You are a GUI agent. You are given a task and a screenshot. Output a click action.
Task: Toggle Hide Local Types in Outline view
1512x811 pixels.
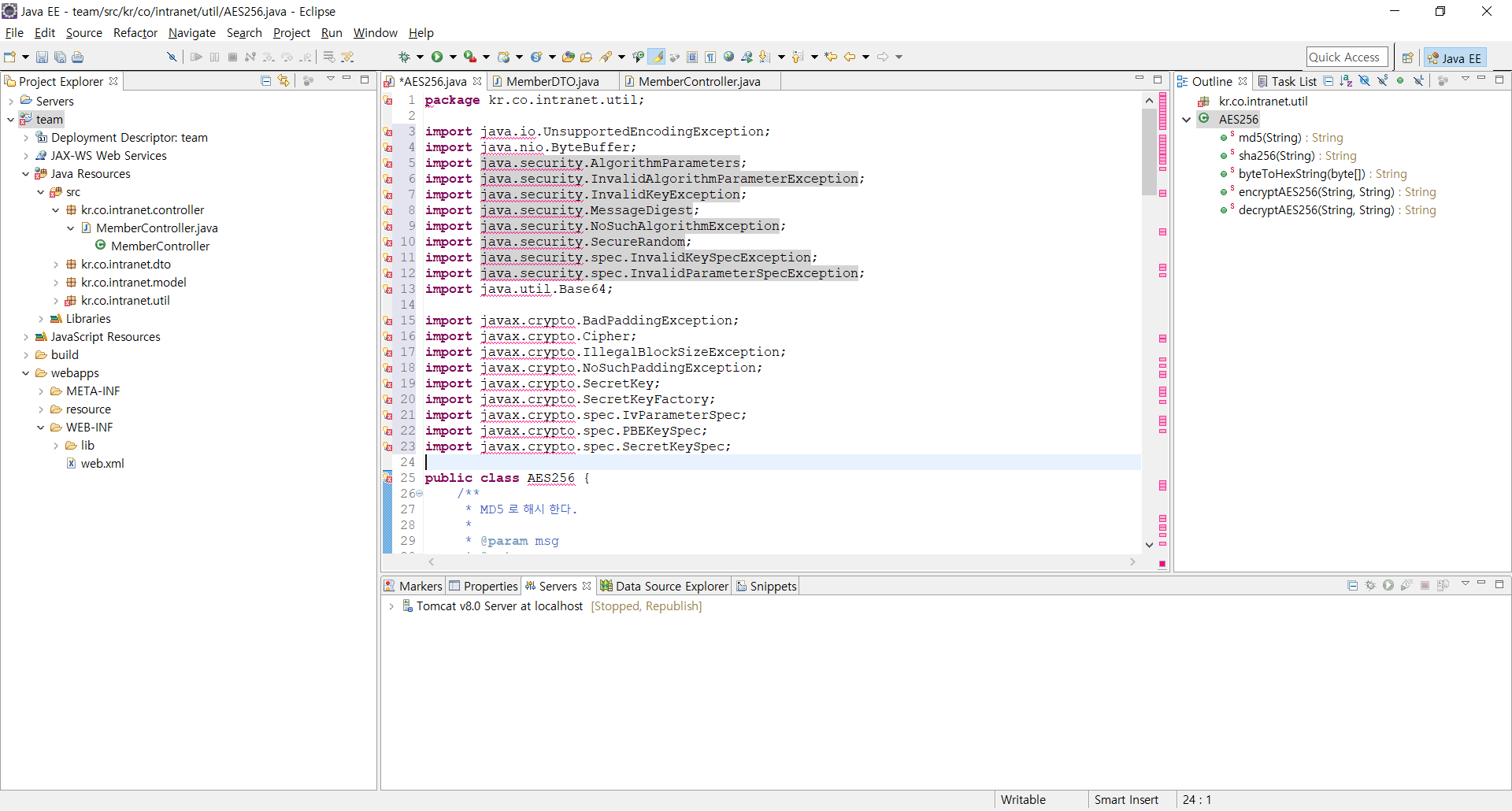1418,81
